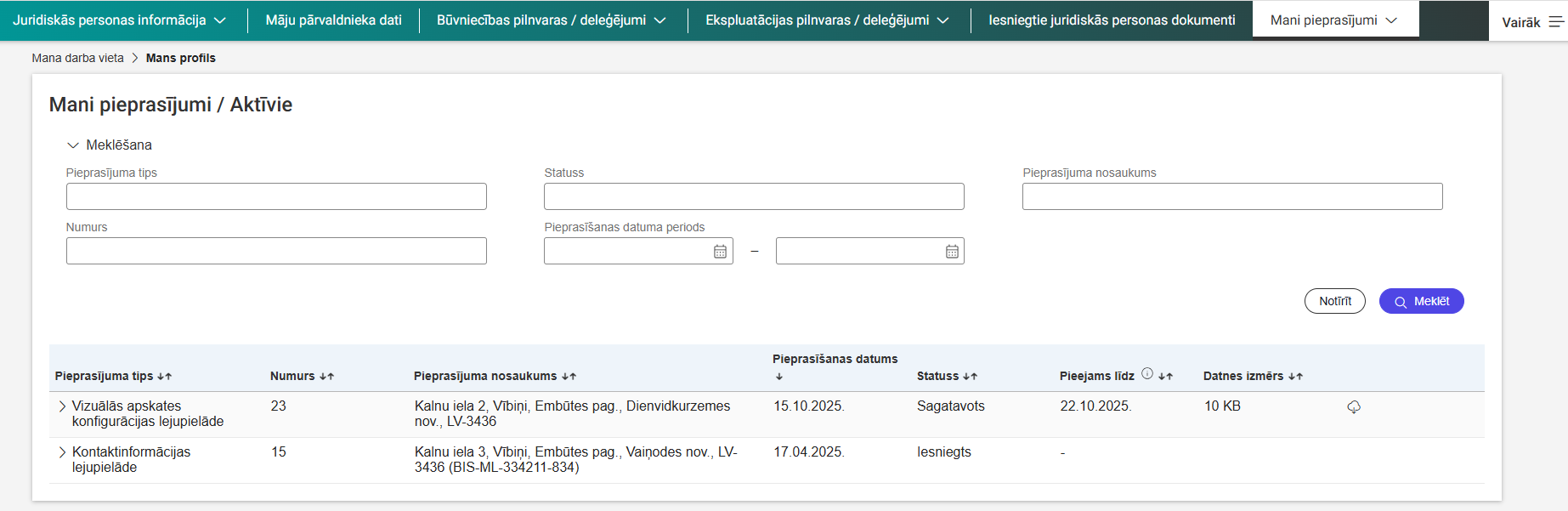Collapse the Meklēšana search section

pos(73,145)
